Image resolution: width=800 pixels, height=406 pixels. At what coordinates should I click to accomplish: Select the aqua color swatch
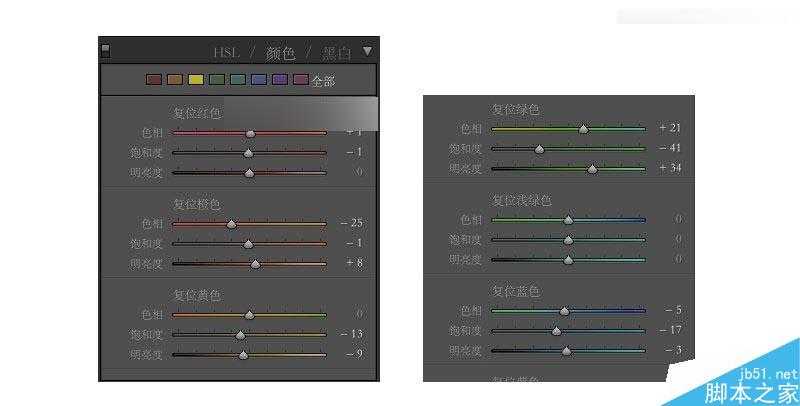click(x=238, y=79)
